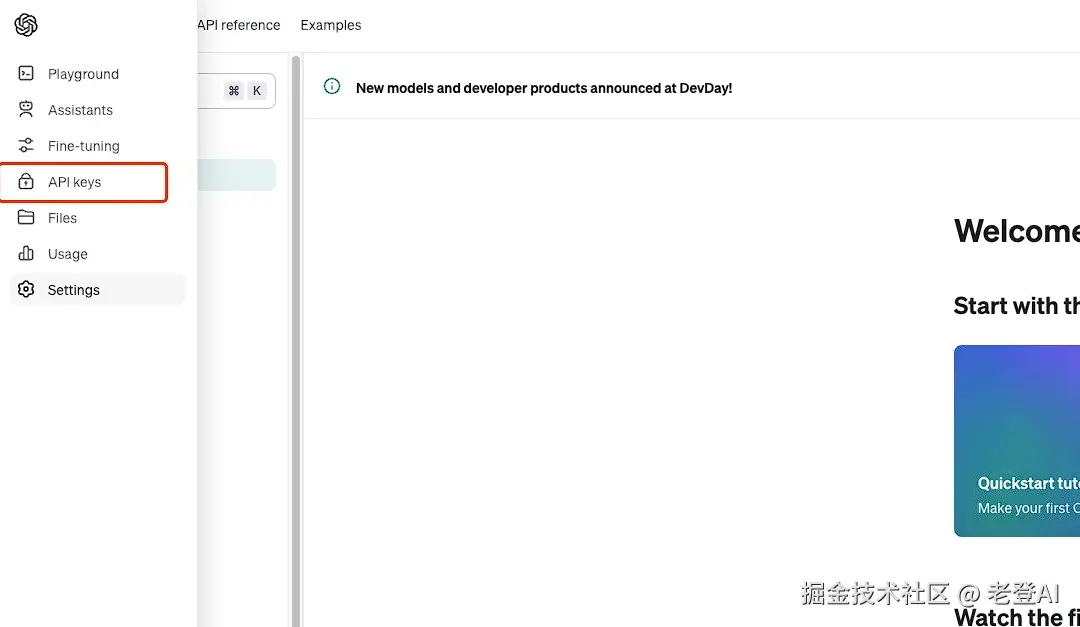
Task: Switch to the API reference tab
Action: 239,25
